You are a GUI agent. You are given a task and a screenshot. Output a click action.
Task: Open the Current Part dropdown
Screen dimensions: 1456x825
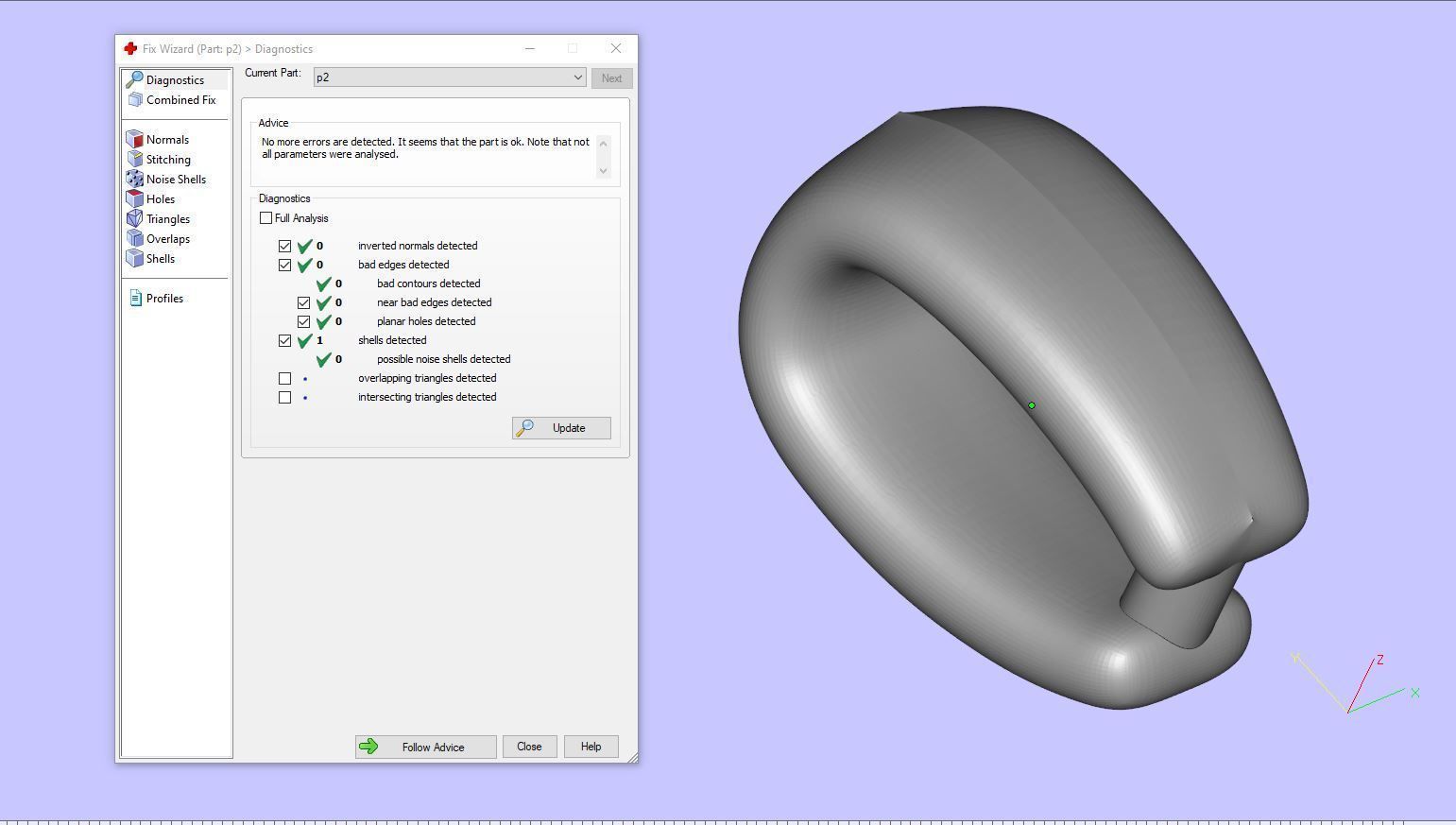450,77
